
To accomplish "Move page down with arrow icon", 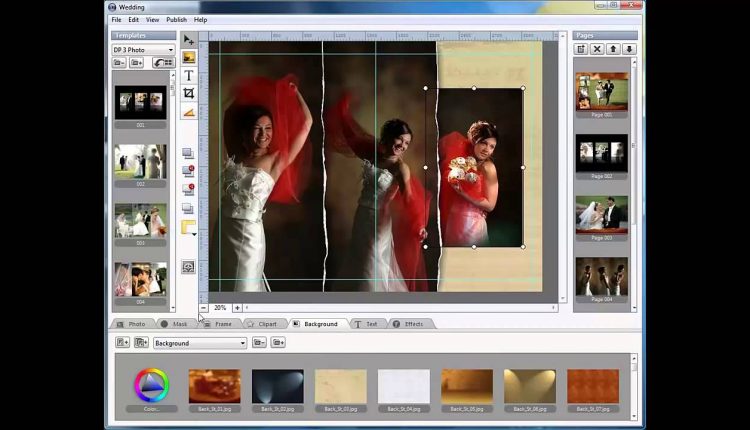I will pos(629,49).
